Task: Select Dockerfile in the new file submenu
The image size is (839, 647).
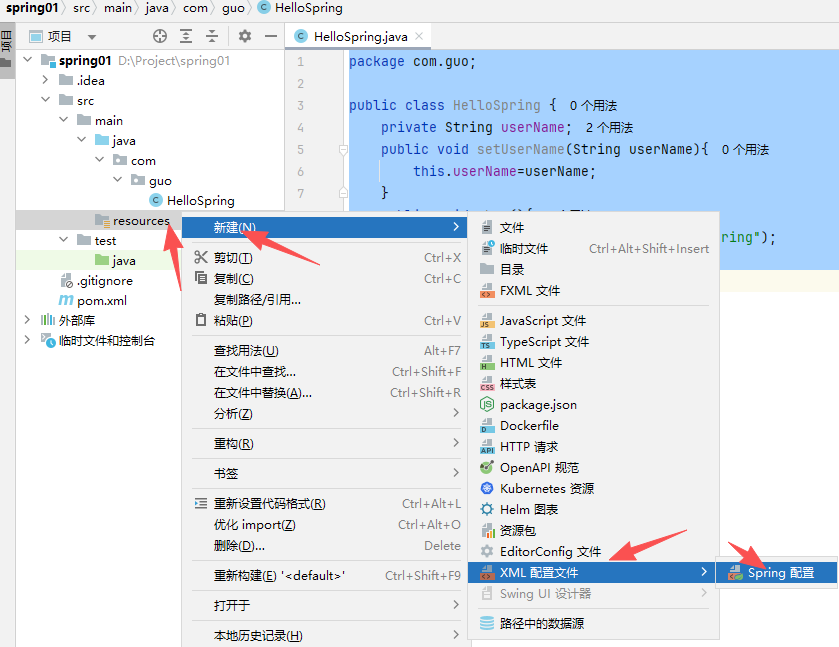Action: pyautogui.click(x=529, y=426)
